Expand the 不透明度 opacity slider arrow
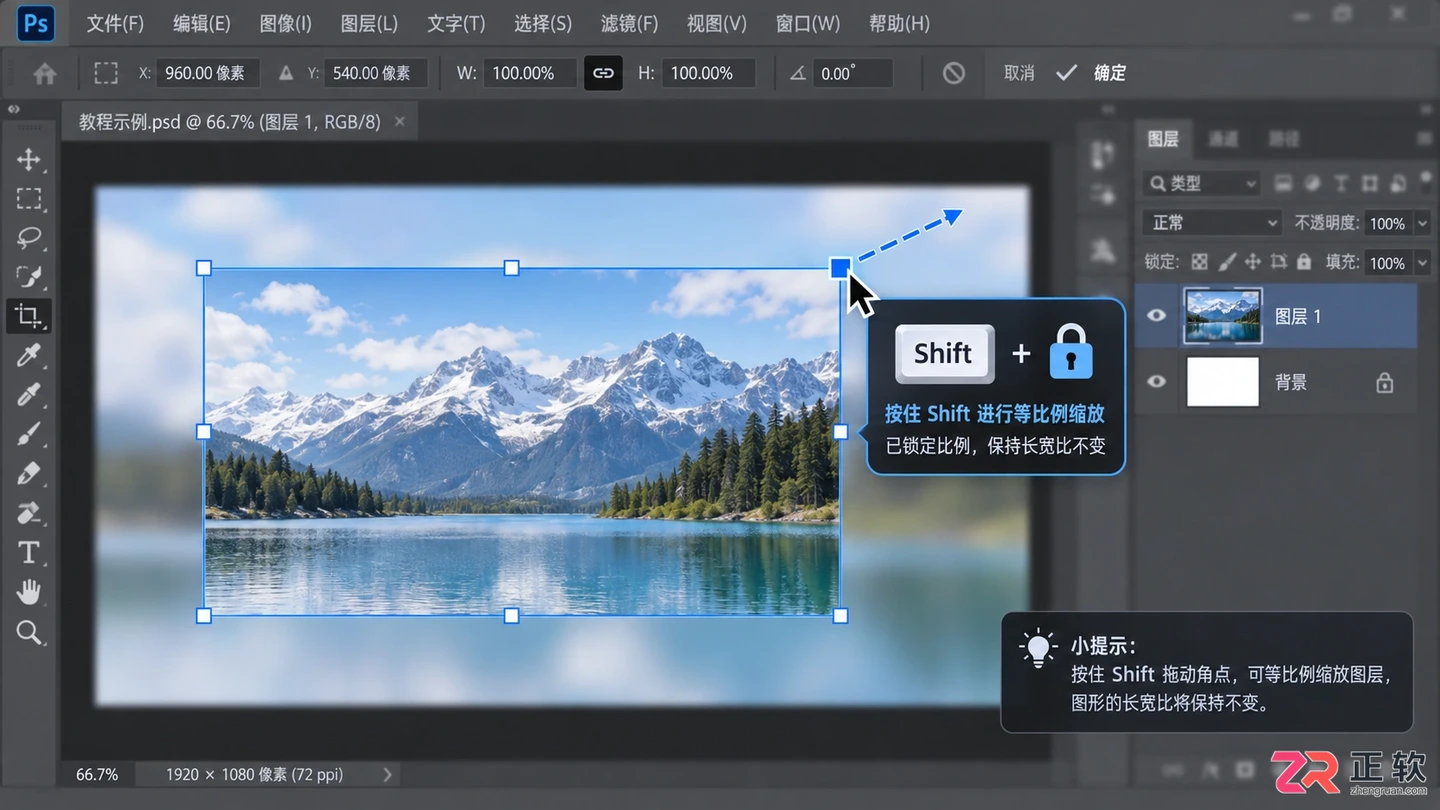Viewport: 1440px width, 810px height. pyautogui.click(x=1423, y=224)
